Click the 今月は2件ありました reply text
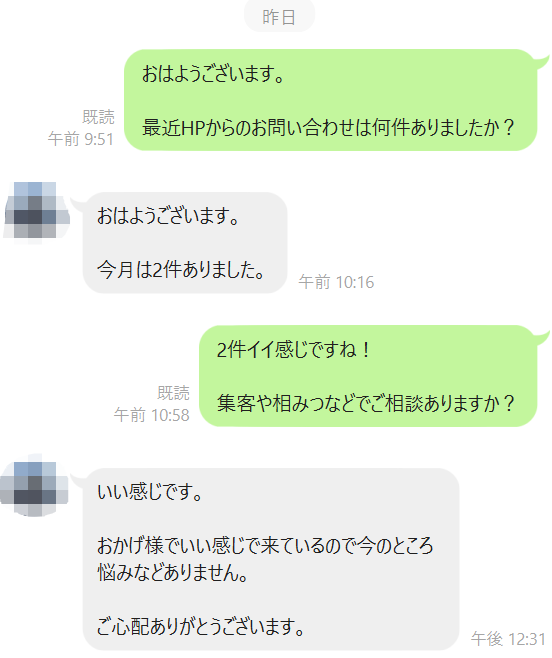Screen dimensions: 552x658 click(x=181, y=269)
